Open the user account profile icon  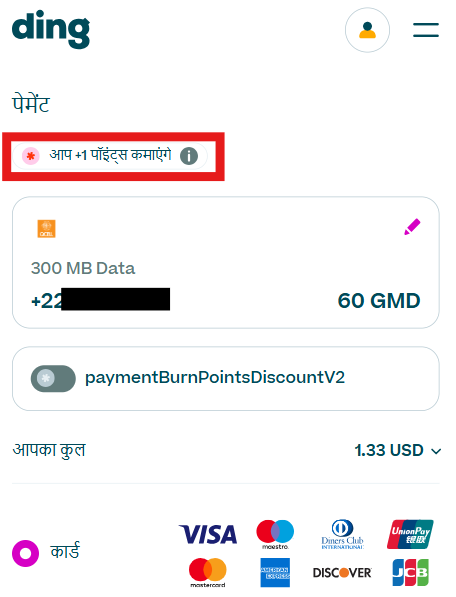pos(367,30)
